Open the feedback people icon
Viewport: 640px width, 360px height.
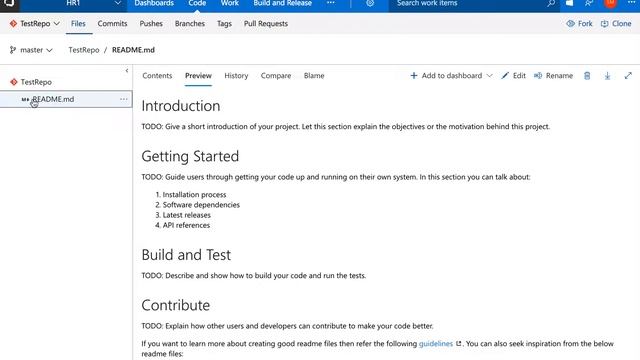(x=589, y=3)
